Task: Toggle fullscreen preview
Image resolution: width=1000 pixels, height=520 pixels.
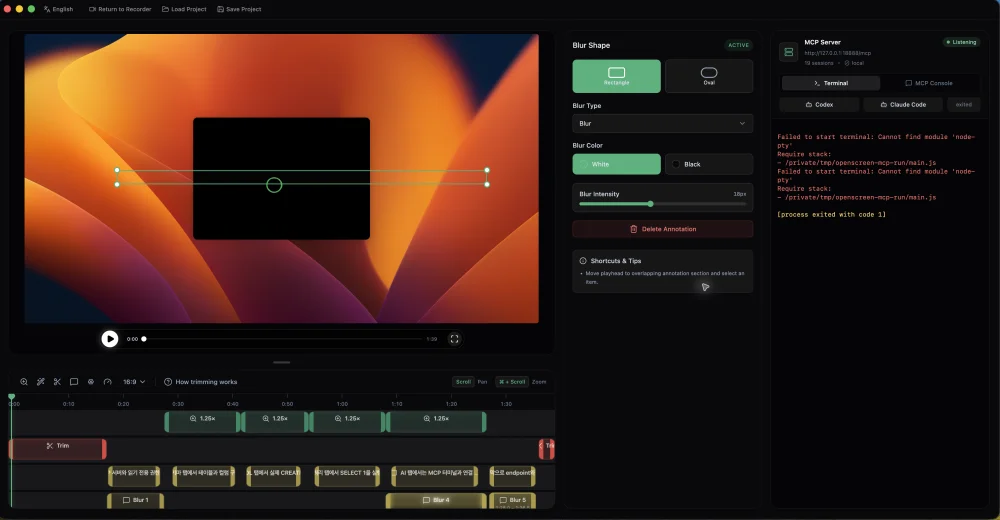Action: (x=454, y=339)
